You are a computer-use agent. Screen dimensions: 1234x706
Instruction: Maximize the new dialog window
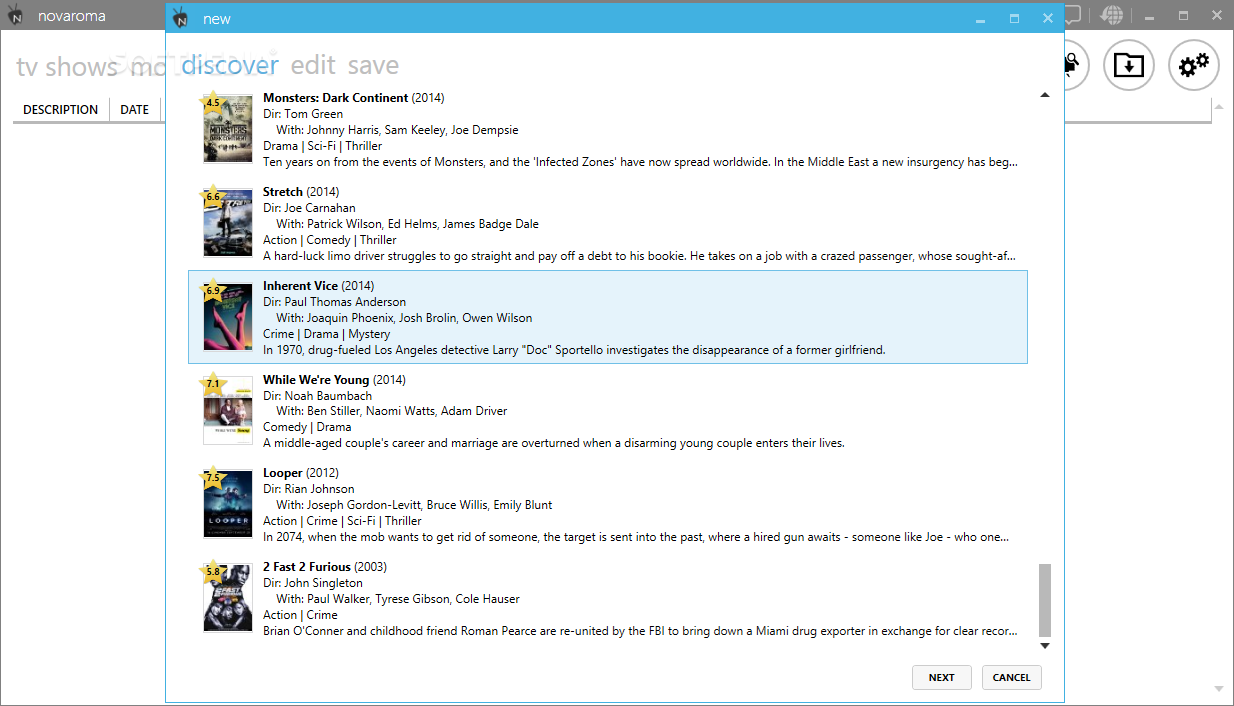click(x=1014, y=18)
